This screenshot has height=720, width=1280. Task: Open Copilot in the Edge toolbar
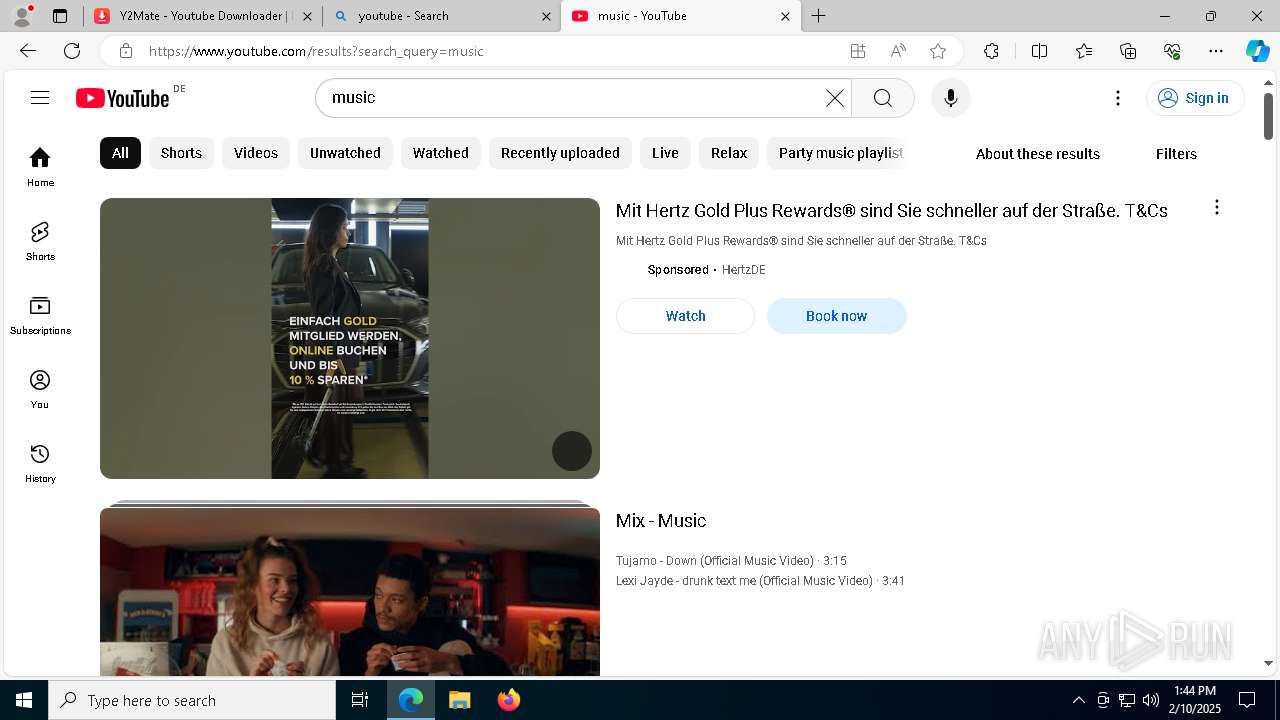tap(1258, 51)
